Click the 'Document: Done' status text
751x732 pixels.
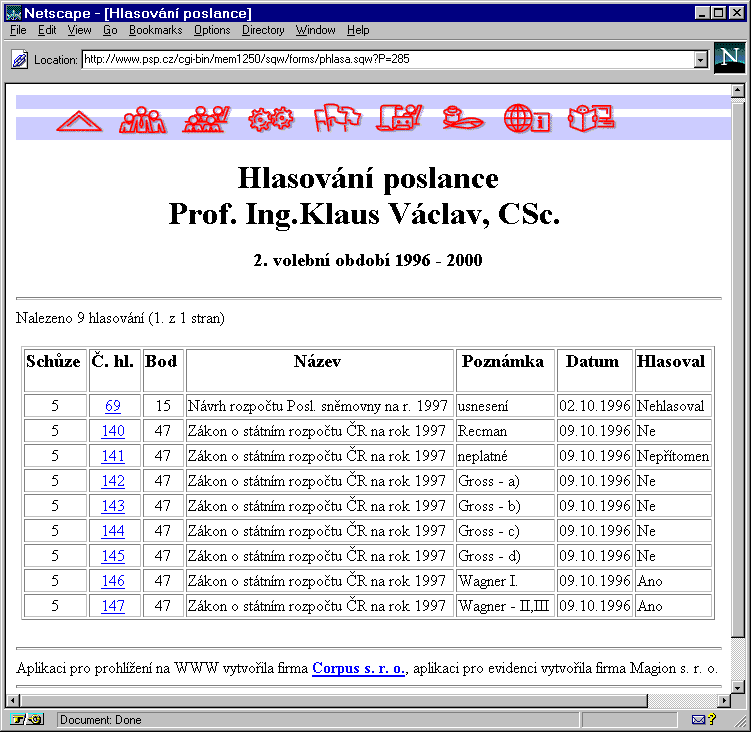tap(101, 720)
